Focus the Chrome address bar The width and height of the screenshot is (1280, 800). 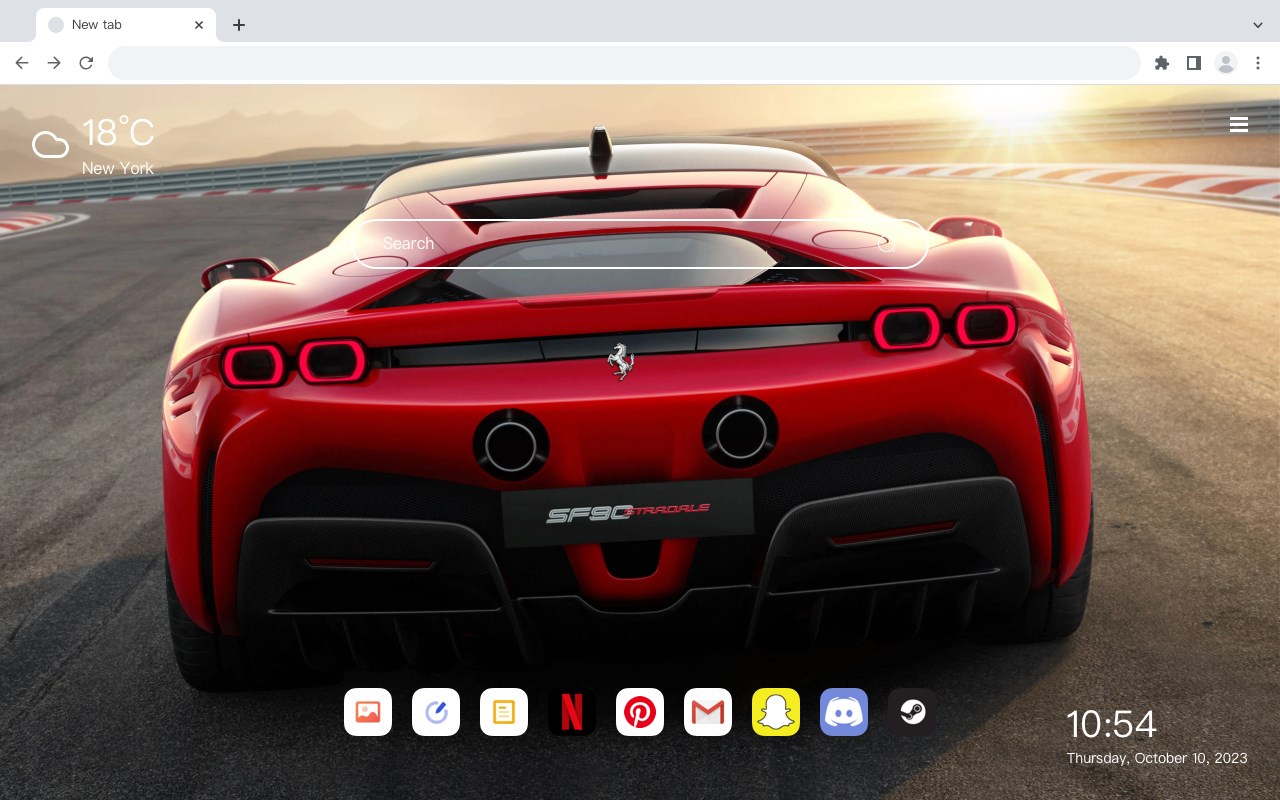pyautogui.click(x=624, y=63)
